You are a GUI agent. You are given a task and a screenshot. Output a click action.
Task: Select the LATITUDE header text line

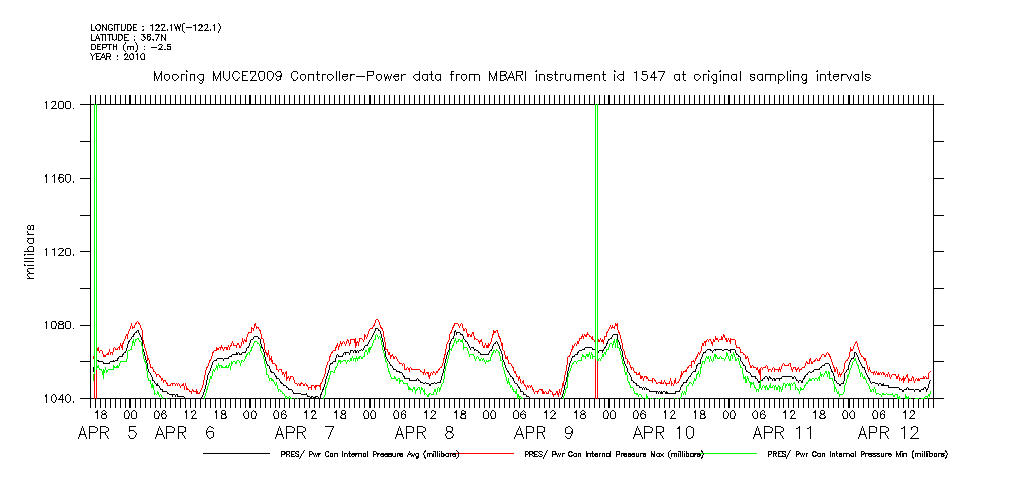[126, 37]
